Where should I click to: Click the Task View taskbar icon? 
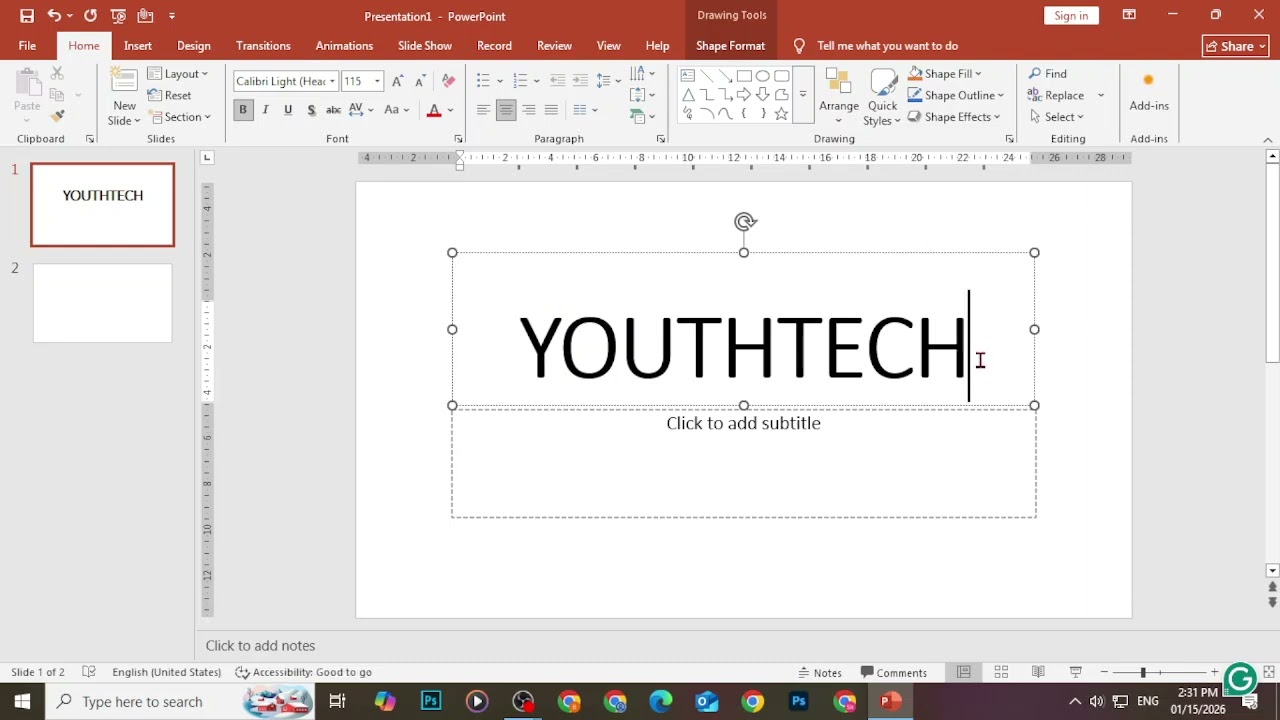tap(337, 701)
